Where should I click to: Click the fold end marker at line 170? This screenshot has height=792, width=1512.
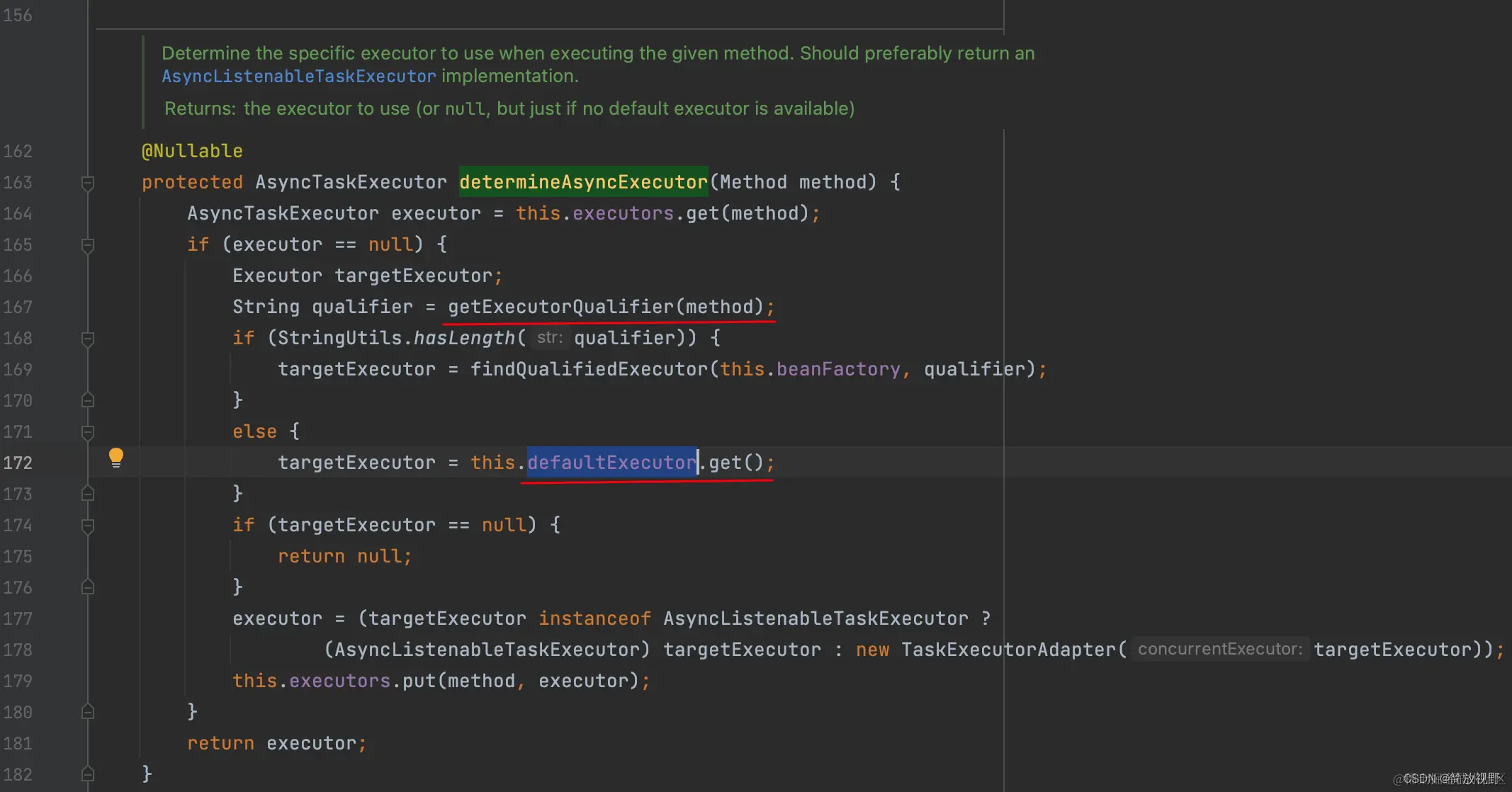tap(88, 400)
